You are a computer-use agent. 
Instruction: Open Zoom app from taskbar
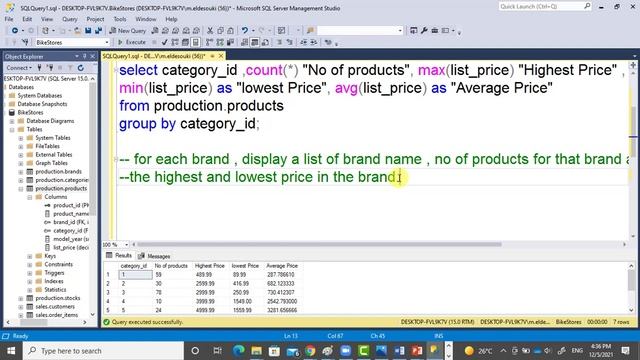(346, 351)
